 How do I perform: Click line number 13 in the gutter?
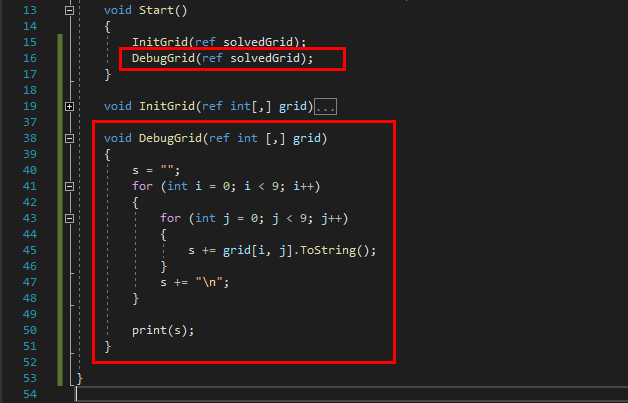click(x=30, y=10)
